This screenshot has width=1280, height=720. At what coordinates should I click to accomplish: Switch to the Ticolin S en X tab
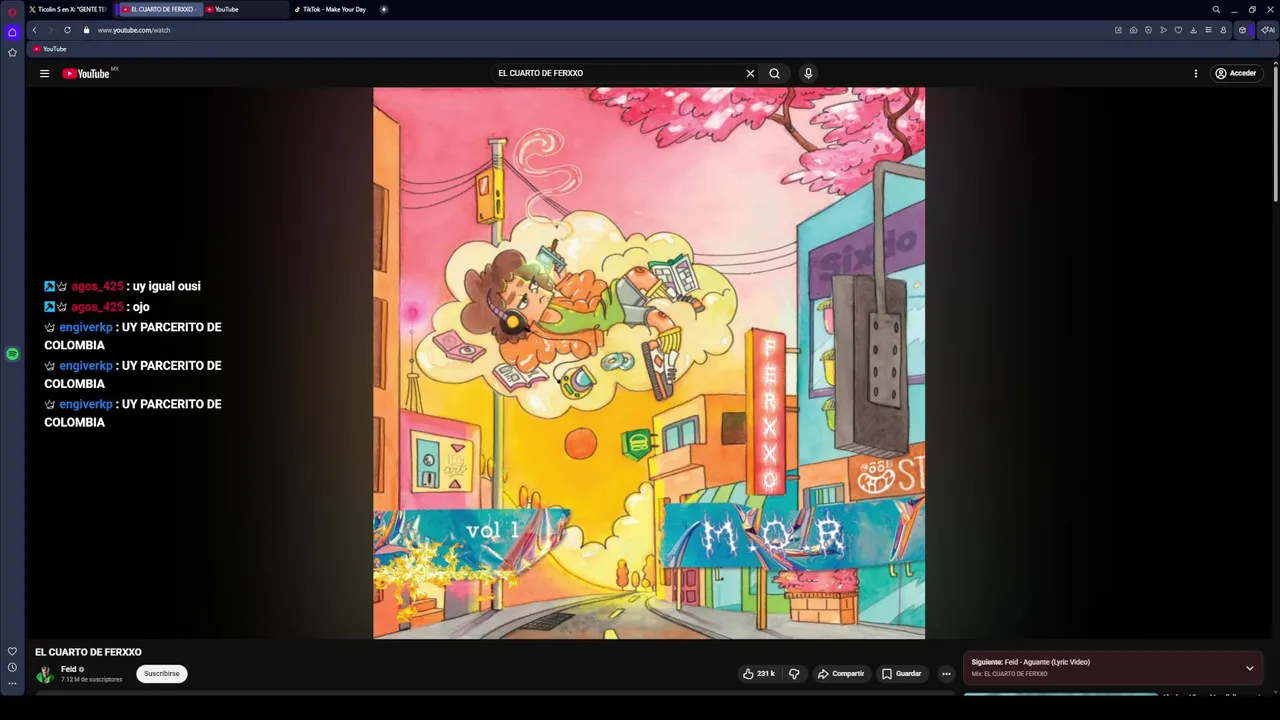click(68, 9)
